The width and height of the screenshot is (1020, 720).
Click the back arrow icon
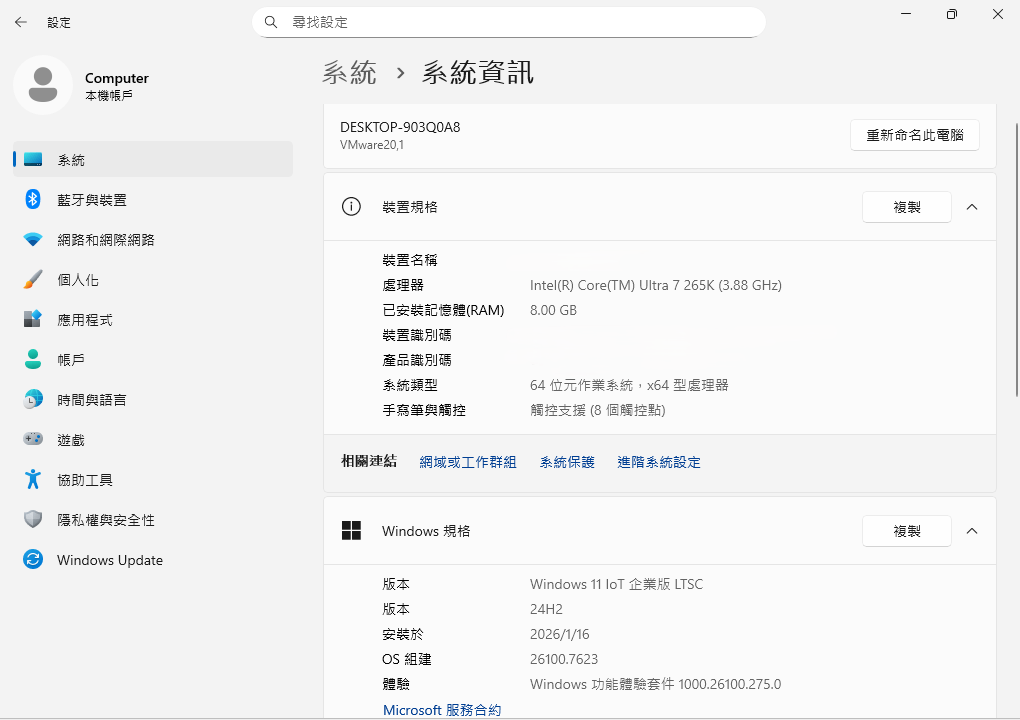tap(21, 21)
